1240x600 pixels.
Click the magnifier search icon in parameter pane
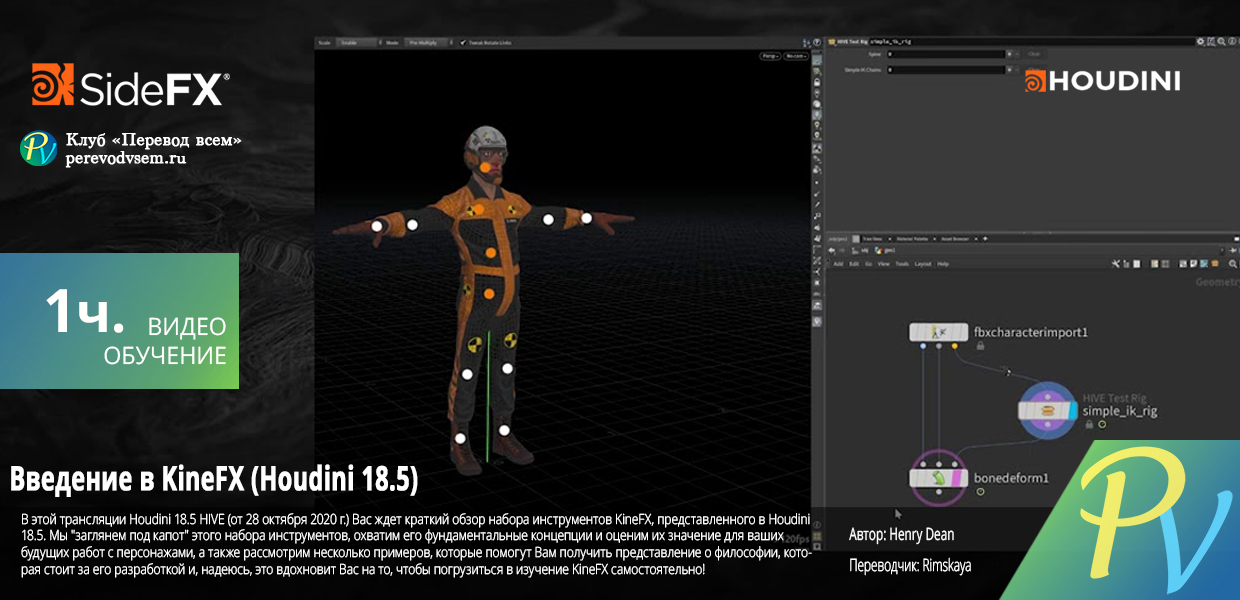click(1221, 42)
